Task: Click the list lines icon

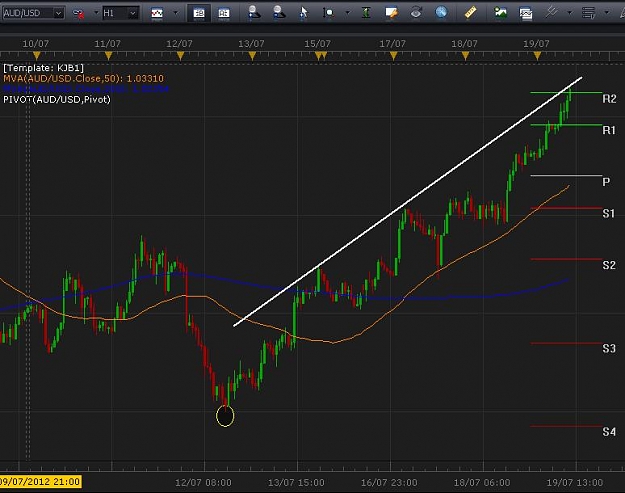Action: click(x=588, y=13)
